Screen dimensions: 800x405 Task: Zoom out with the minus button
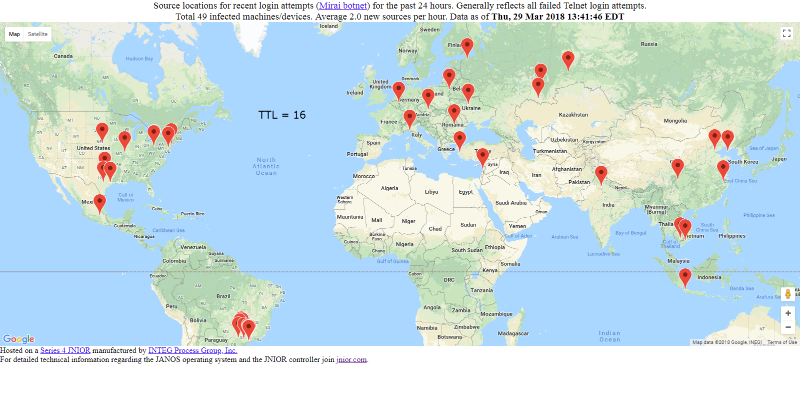(788, 327)
